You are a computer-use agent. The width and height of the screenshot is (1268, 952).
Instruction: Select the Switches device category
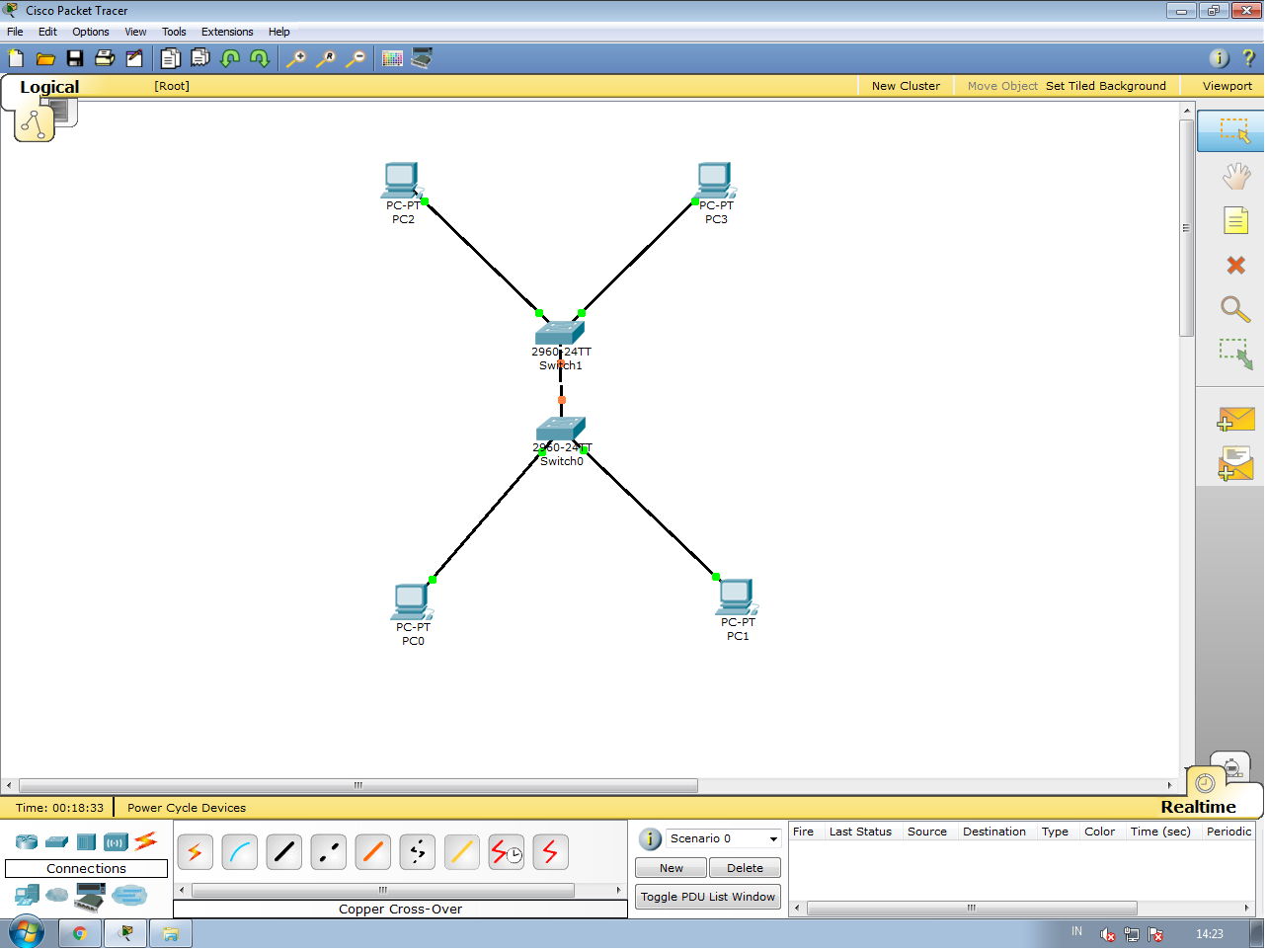click(56, 842)
